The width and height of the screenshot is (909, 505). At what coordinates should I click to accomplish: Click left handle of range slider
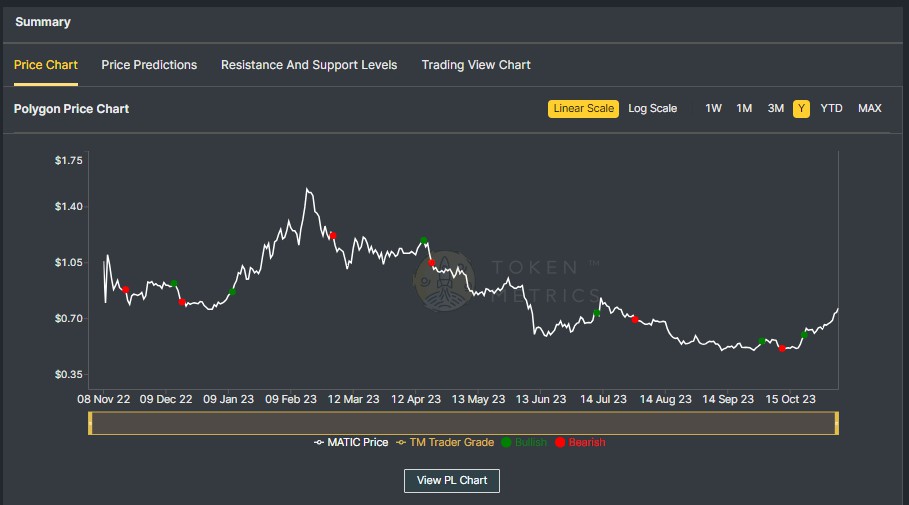pyautogui.click(x=90, y=424)
